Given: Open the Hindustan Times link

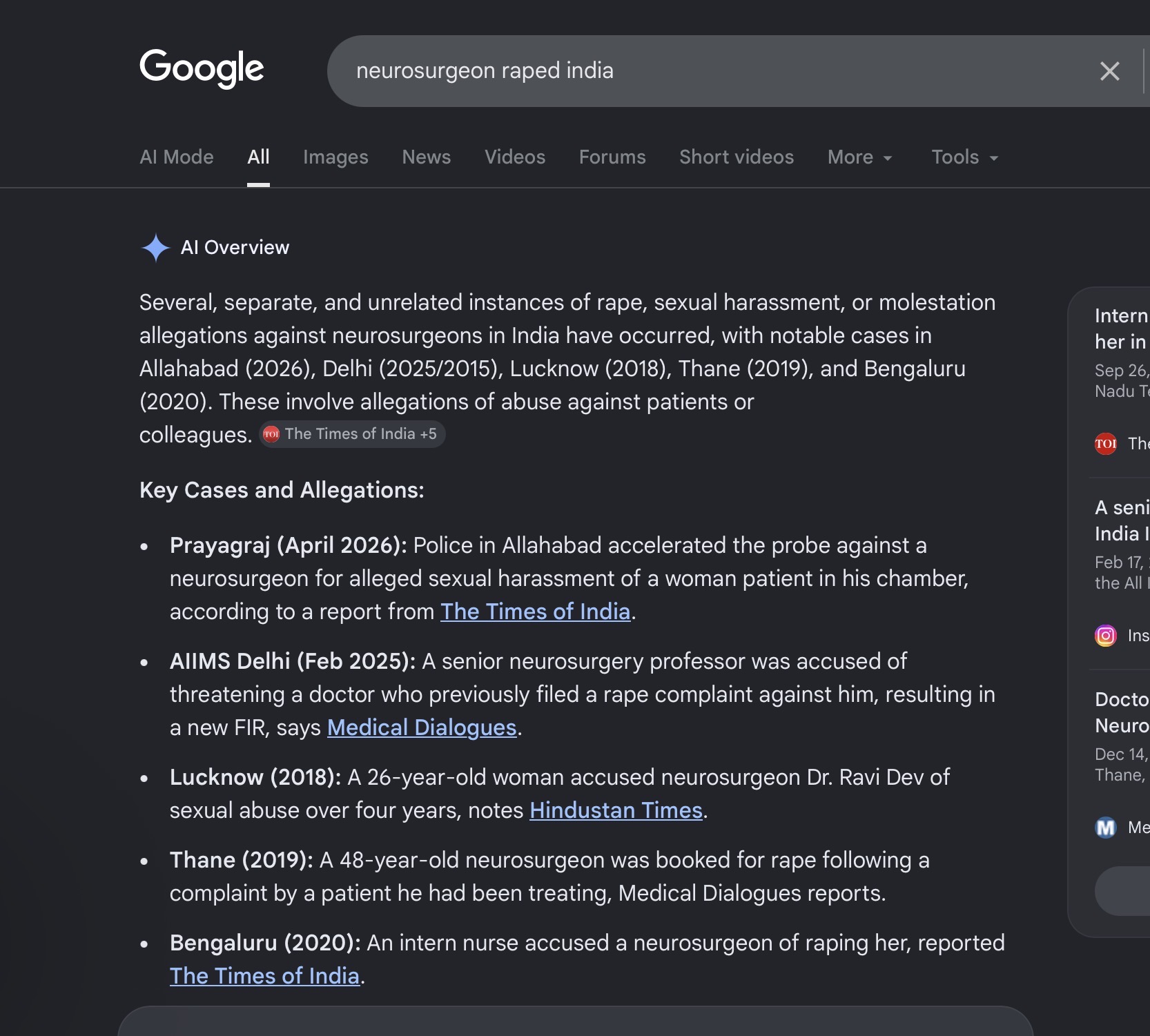Looking at the screenshot, I should [616, 810].
